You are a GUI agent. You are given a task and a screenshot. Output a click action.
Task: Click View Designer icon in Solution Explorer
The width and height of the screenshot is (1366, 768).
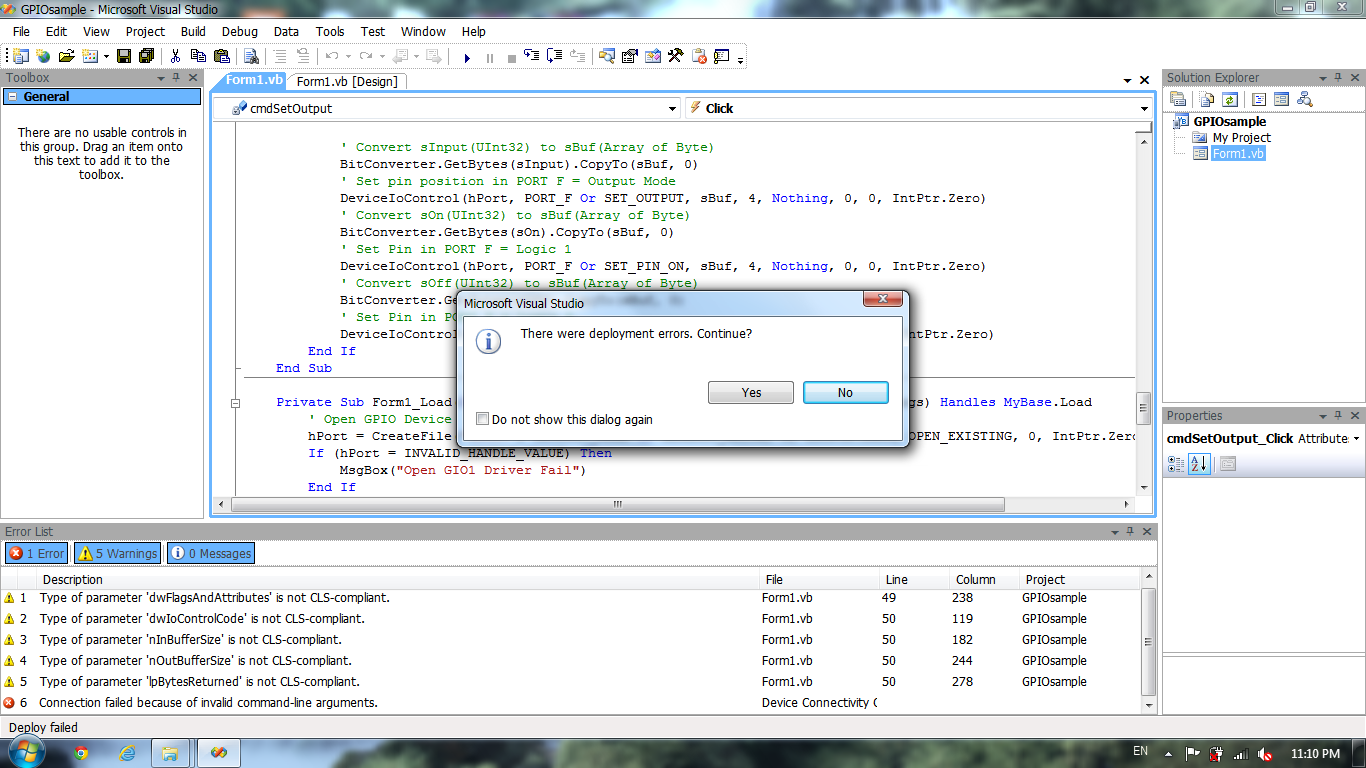(1281, 99)
